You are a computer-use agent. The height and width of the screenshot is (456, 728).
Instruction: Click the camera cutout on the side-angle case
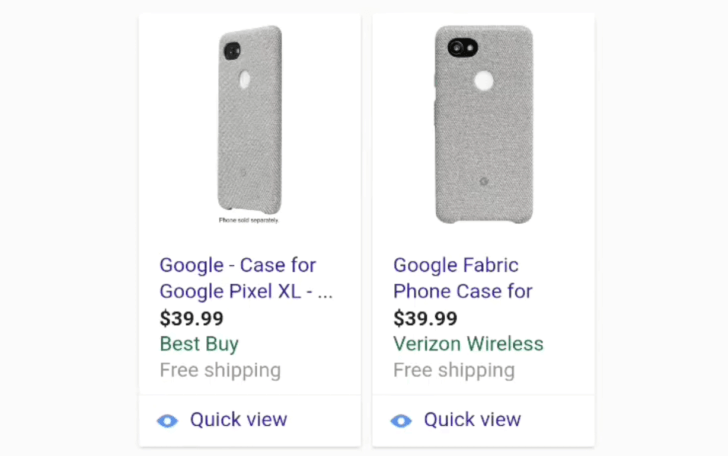[x=232, y=50]
